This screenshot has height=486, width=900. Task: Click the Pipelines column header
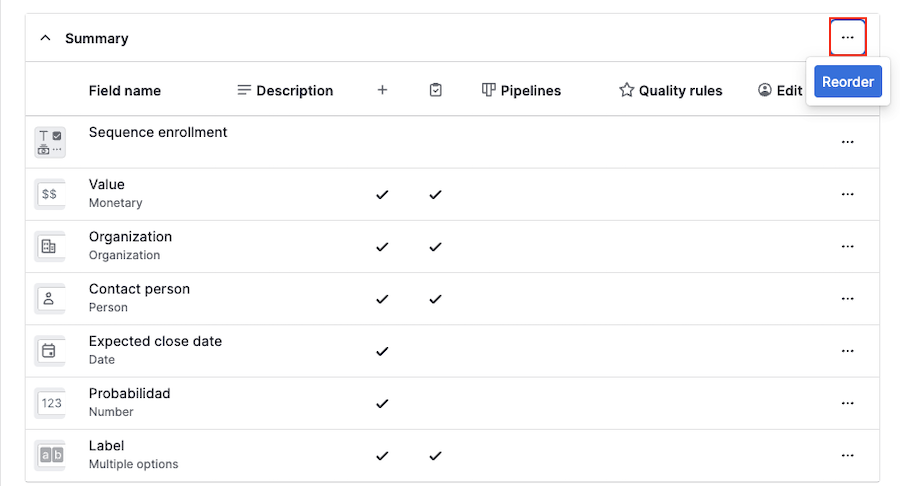pos(521,90)
